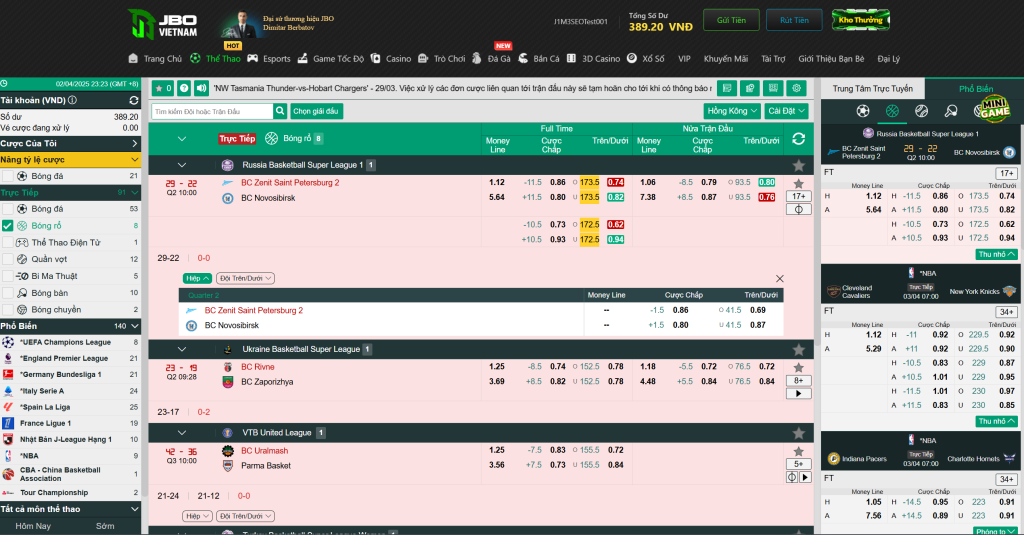The width and height of the screenshot is (1024, 535).
Task: Switch to Trung Tâm Trực Tuyến tab
Action: coord(872,89)
